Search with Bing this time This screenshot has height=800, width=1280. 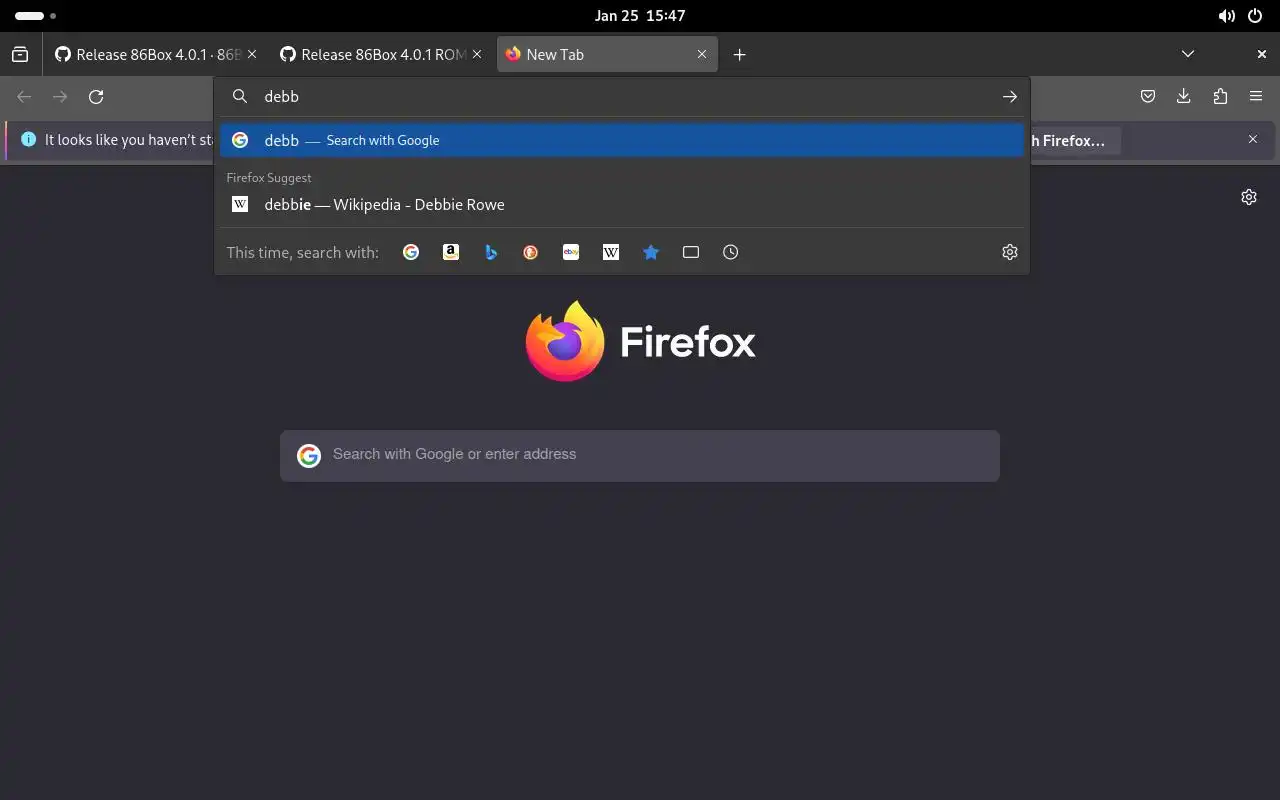(x=491, y=252)
